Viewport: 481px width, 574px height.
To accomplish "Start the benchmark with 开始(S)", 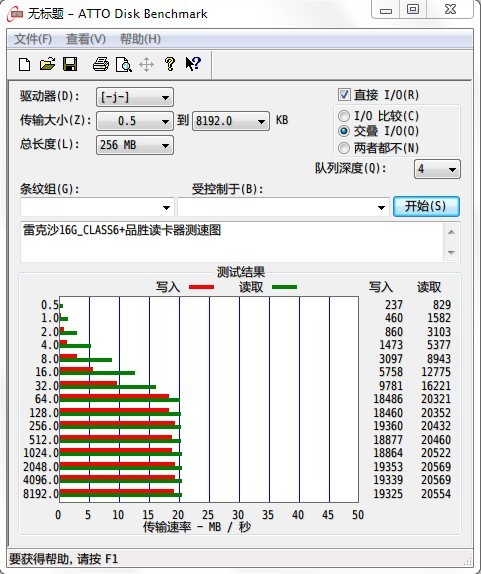I will pos(426,206).
